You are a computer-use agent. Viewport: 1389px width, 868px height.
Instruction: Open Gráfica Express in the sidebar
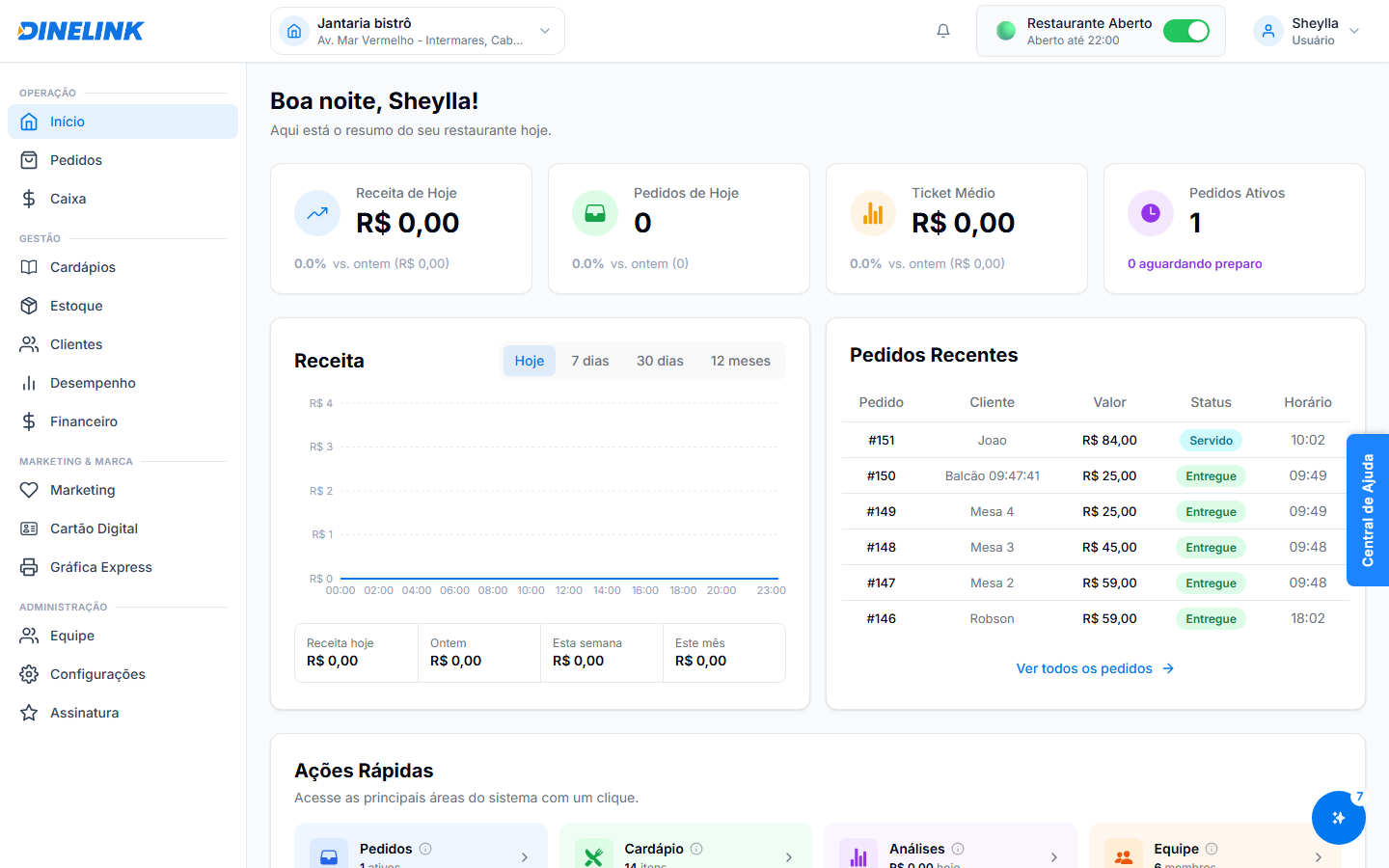click(x=123, y=567)
